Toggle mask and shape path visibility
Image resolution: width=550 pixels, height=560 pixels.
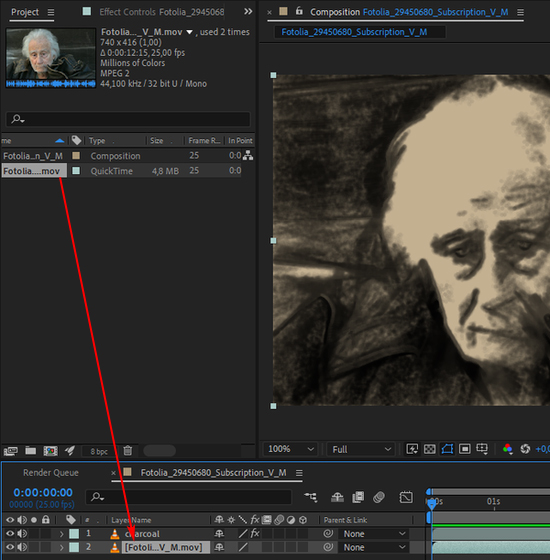coord(447,449)
